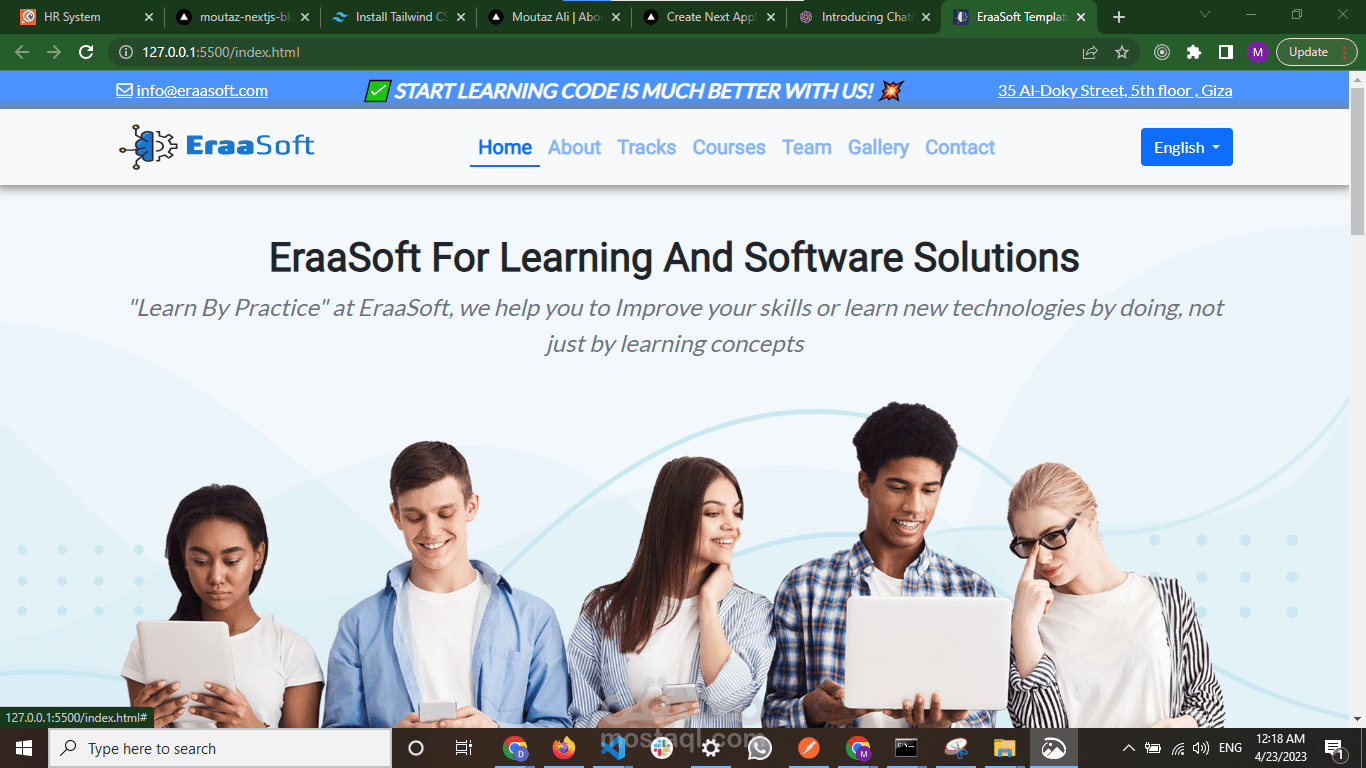Open the About nav link
The width and height of the screenshot is (1366, 768).
click(574, 147)
